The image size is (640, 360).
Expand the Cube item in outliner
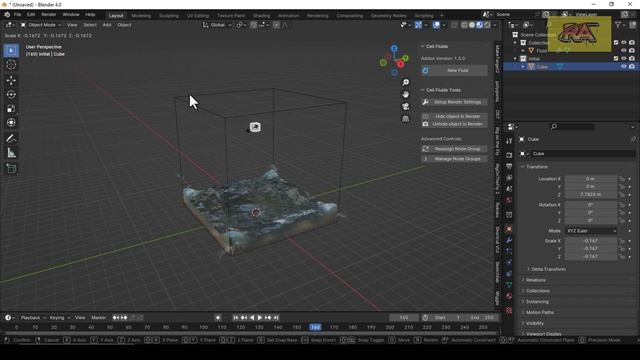coord(523,67)
